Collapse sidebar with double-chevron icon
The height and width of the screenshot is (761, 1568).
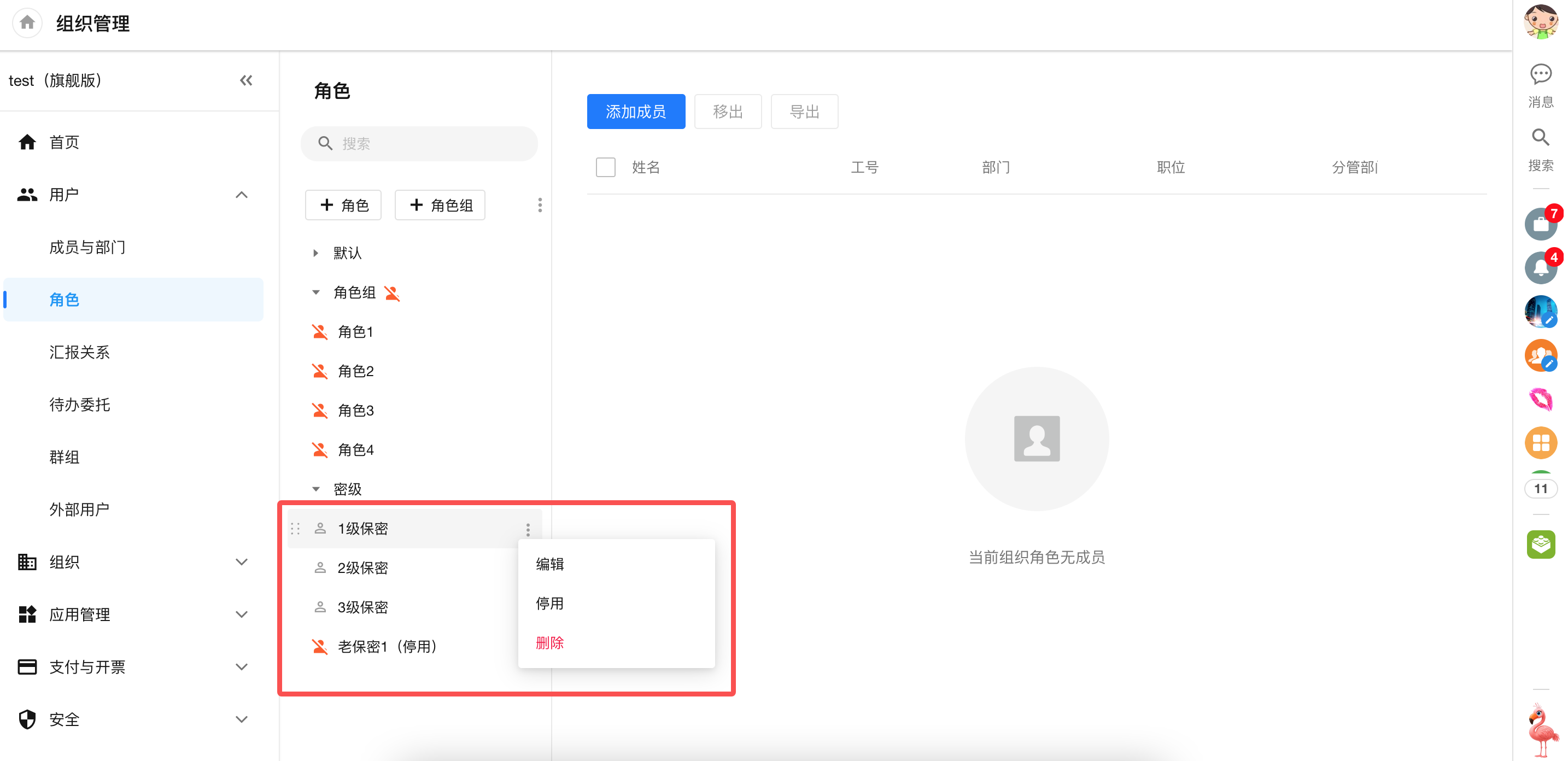pos(246,80)
